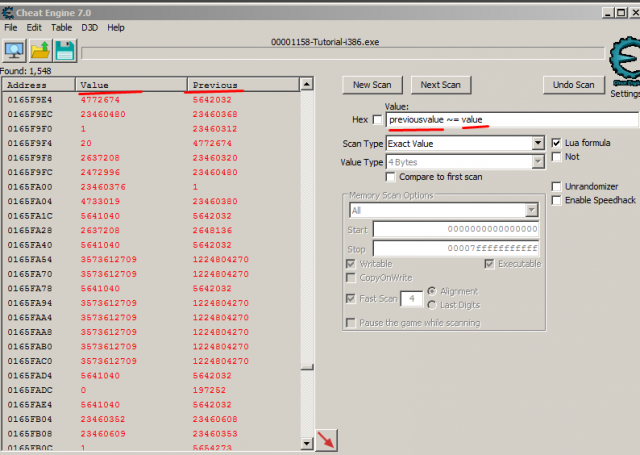Toggle the Lua formula checkbox
This screenshot has height=455, width=640.
click(x=556, y=143)
